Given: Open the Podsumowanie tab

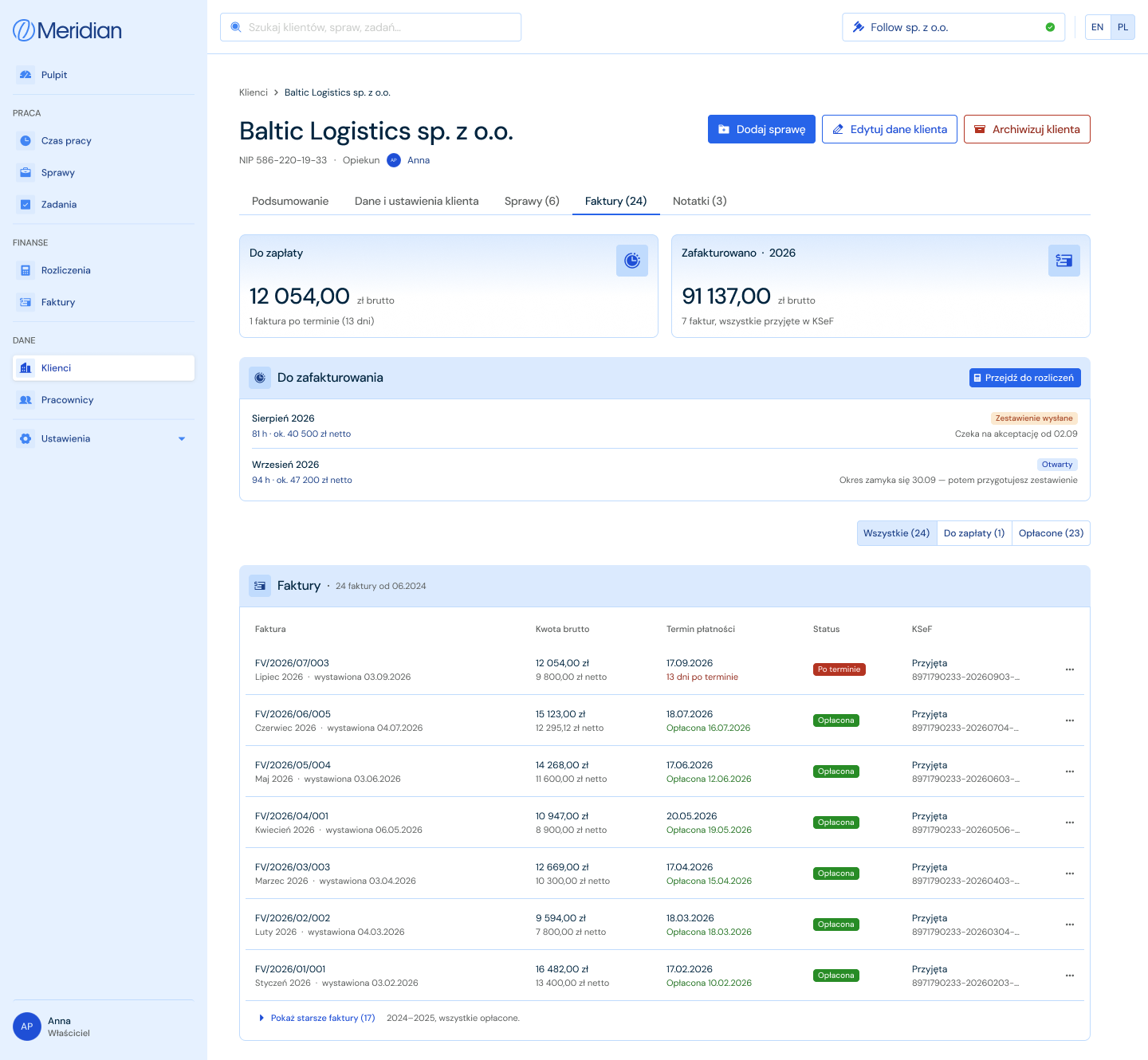Looking at the screenshot, I should [x=290, y=201].
